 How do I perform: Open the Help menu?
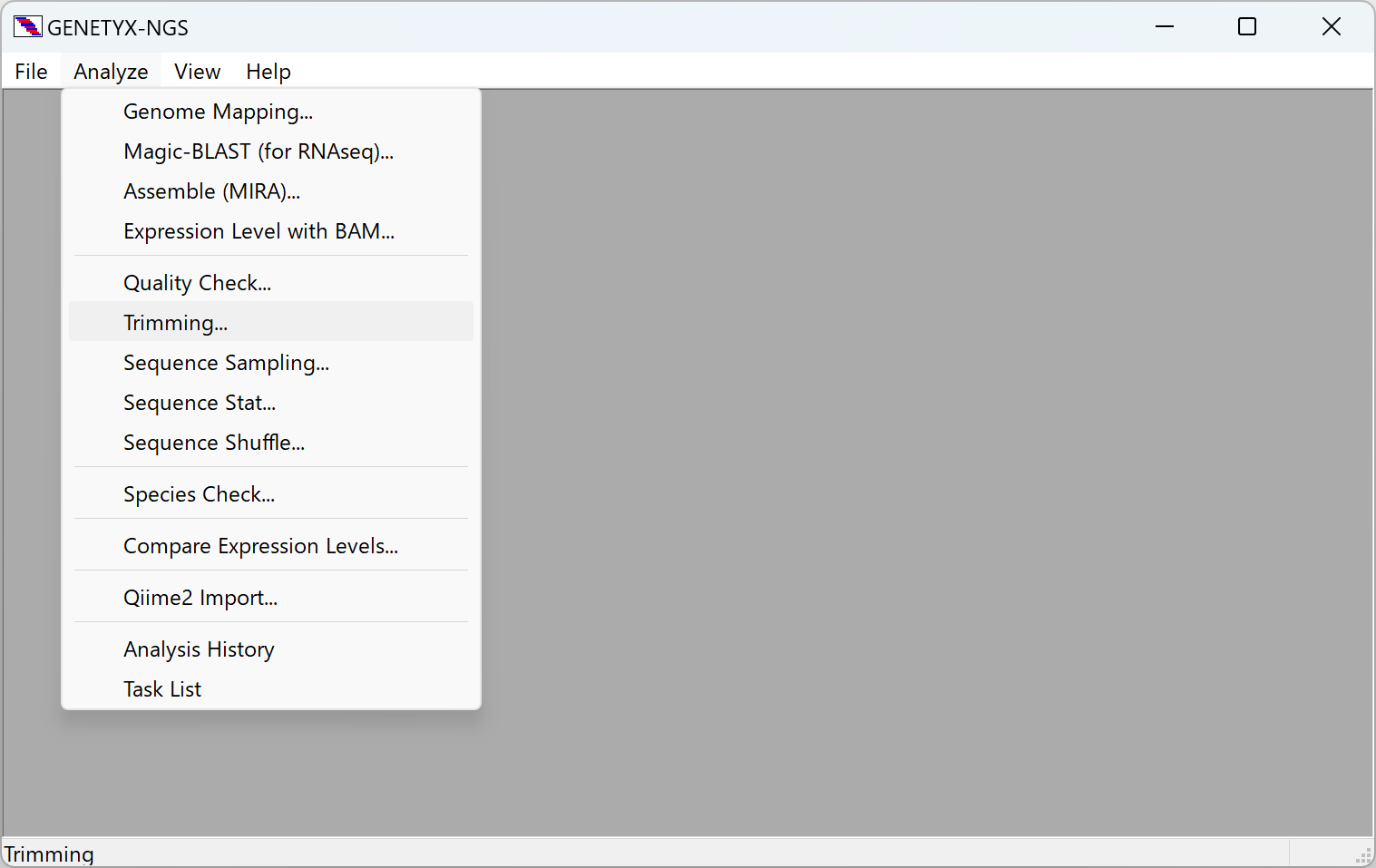coord(268,72)
